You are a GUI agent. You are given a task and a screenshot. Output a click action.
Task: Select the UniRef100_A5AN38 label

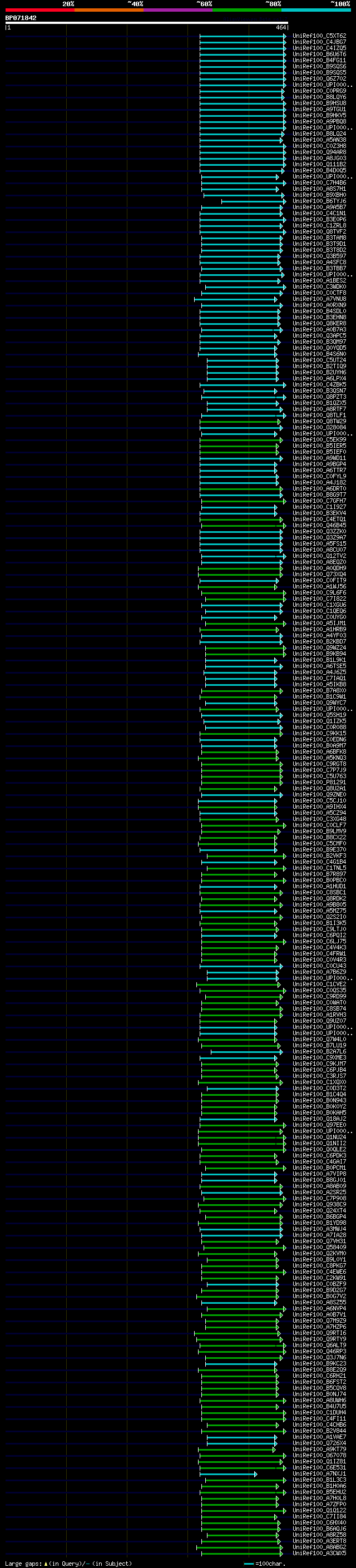pyautogui.click(x=319, y=140)
